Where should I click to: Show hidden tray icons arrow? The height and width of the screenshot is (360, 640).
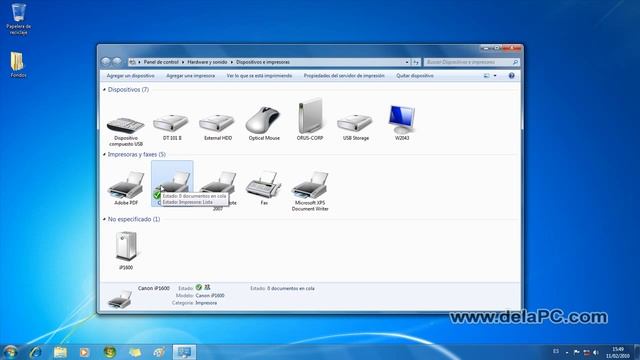point(567,353)
